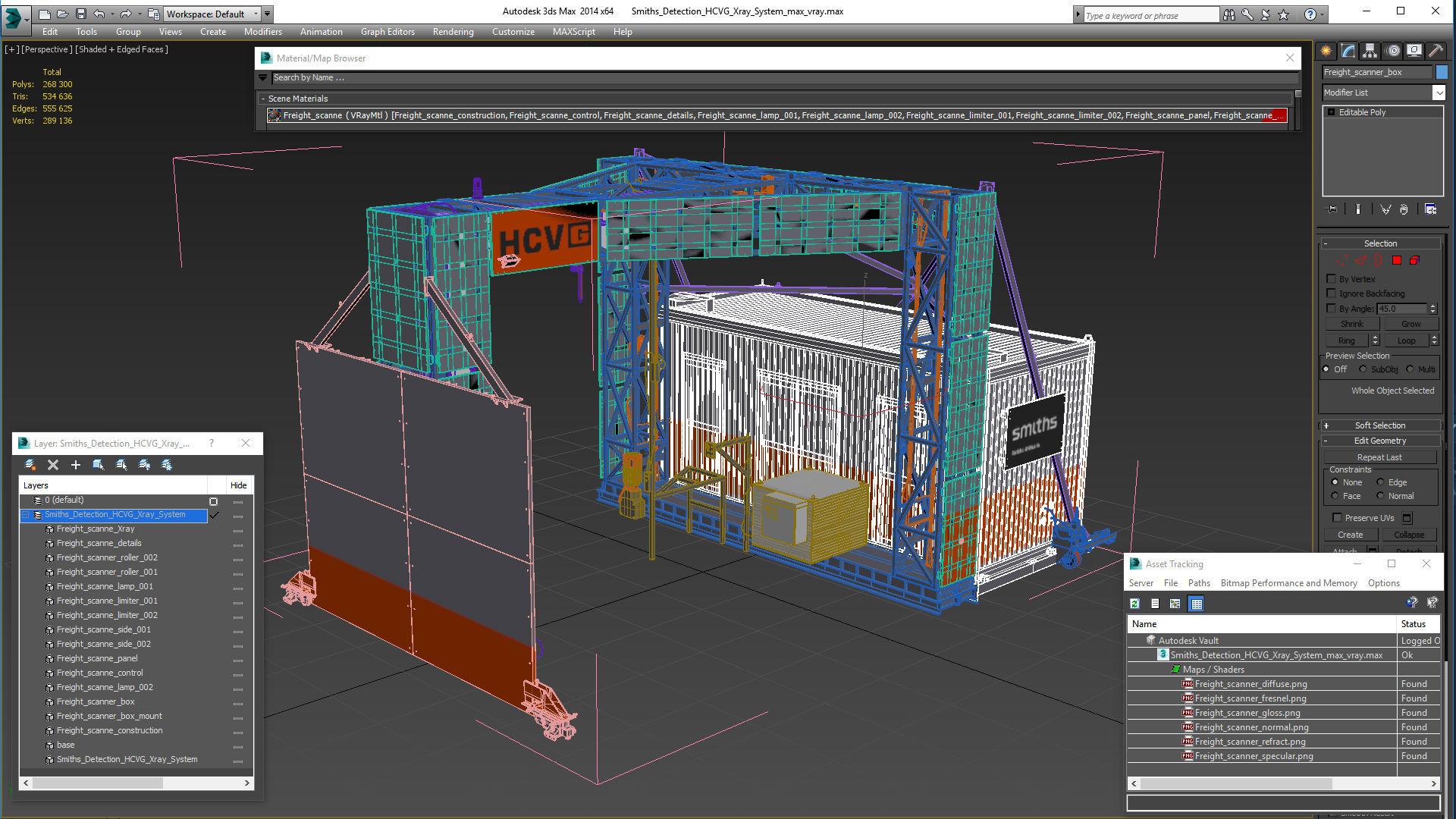
Task: Click Delete layer X icon
Action: click(x=53, y=465)
